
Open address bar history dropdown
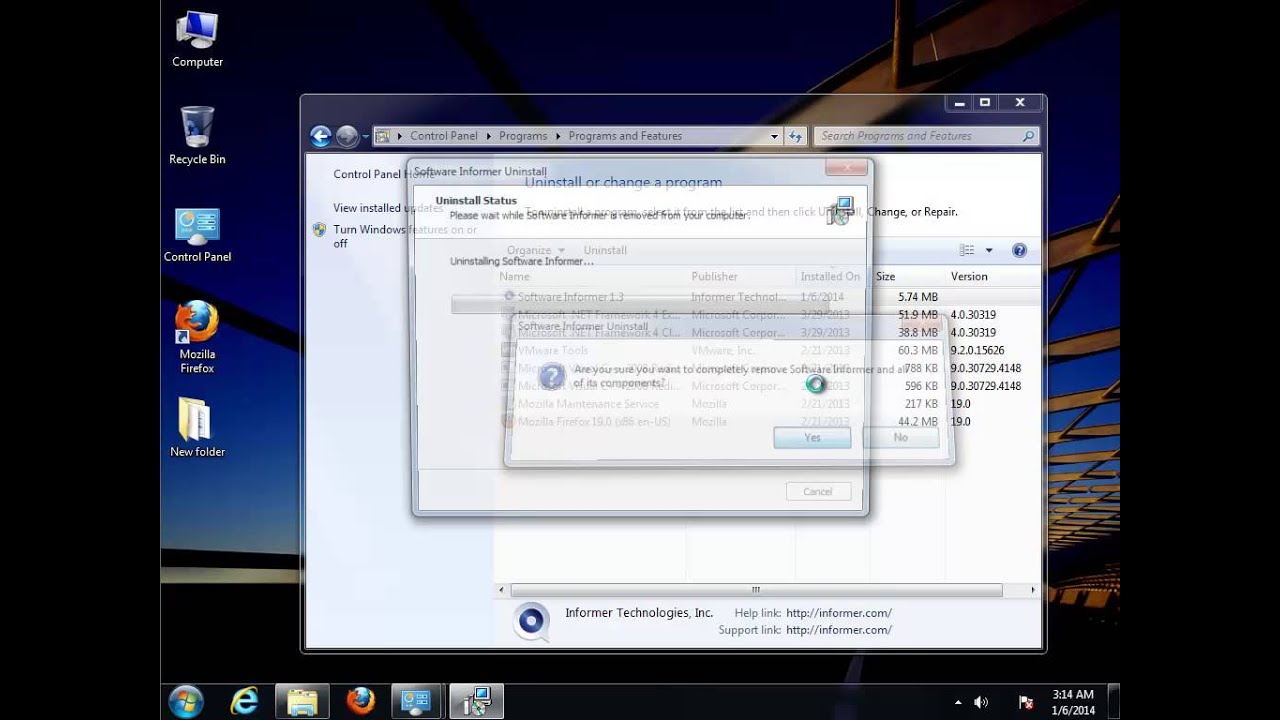pyautogui.click(x=774, y=136)
